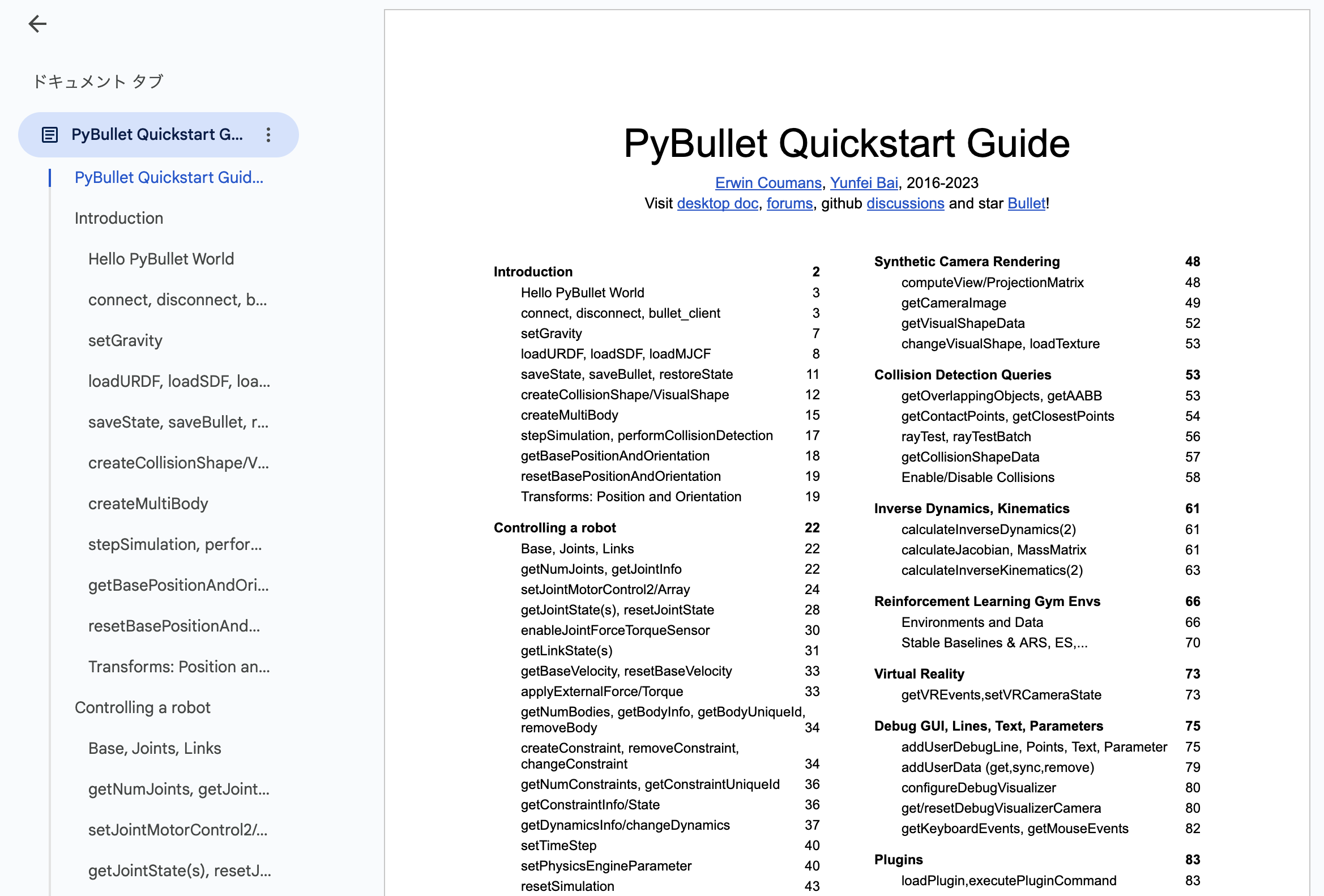Open the github discussions link
Screen dimensions: 1324x896
[906, 203]
